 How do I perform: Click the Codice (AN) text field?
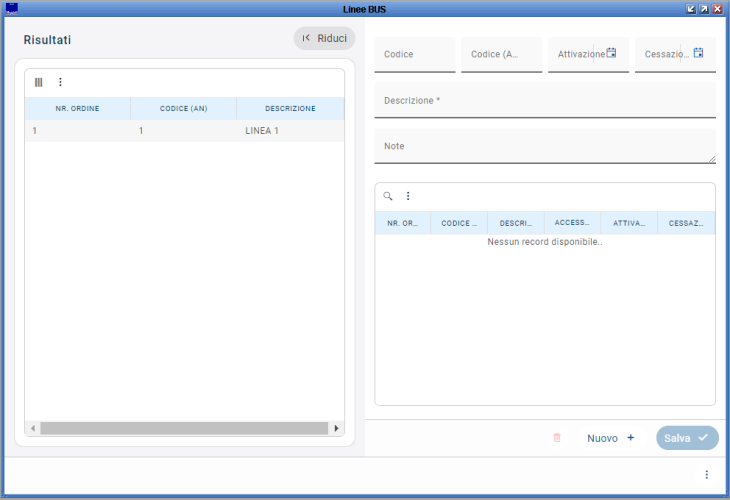[x=500, y=55]
